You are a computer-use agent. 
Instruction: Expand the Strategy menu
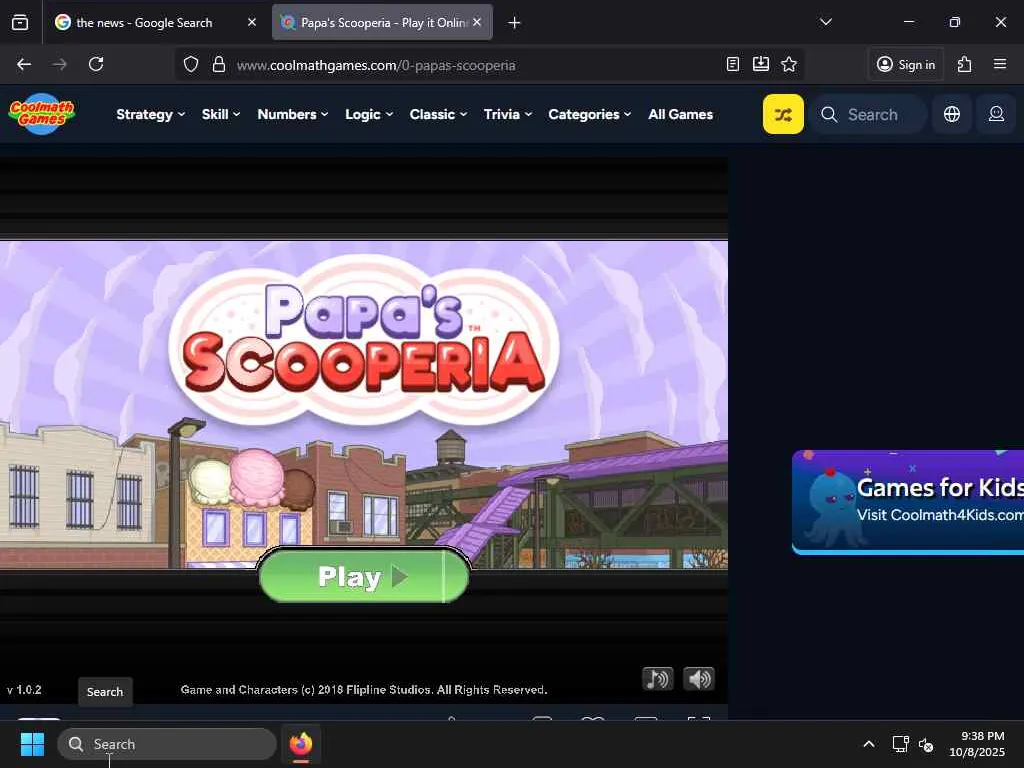click(x=150, y=114)
